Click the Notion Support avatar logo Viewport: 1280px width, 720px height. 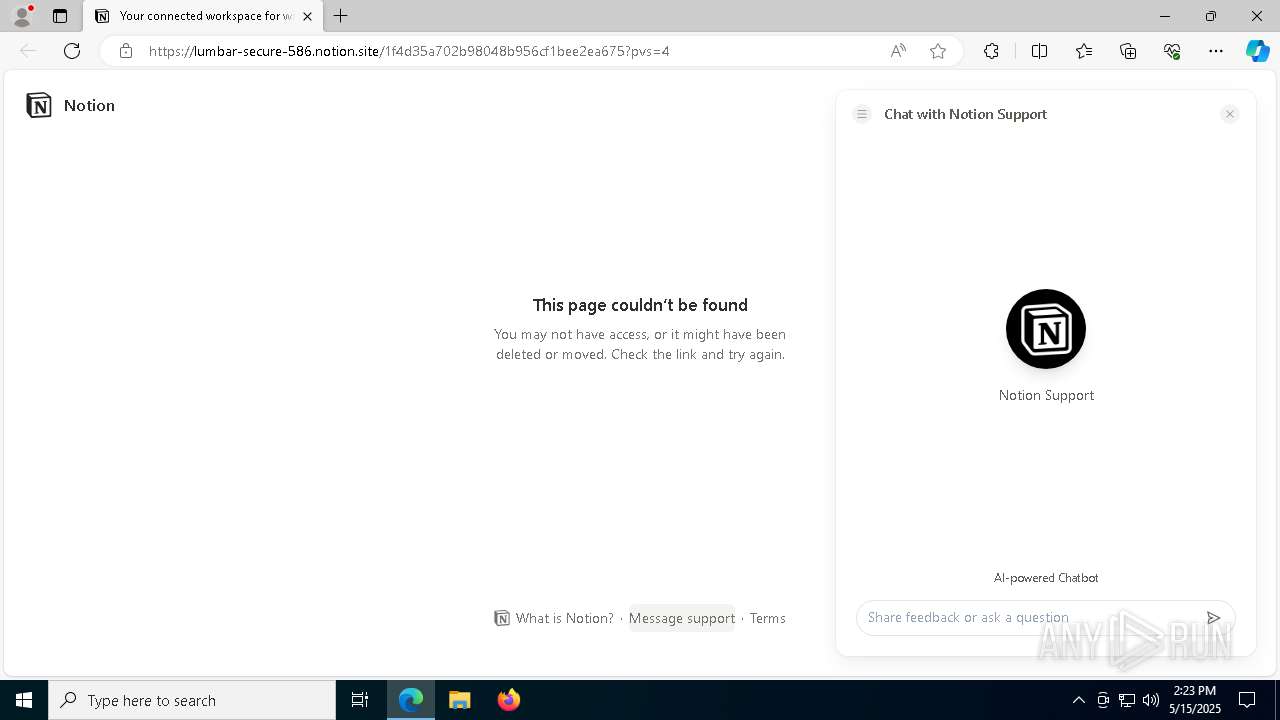click(x=1046, y=329)
